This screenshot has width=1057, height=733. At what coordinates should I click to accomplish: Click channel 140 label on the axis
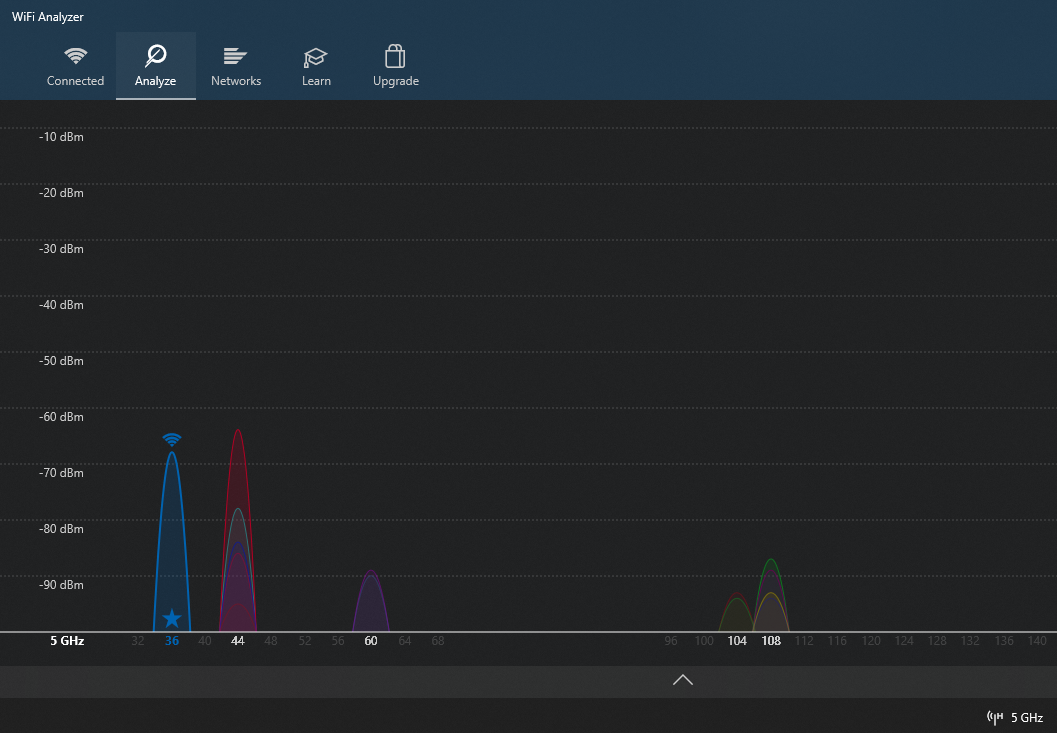tap(1037, 641)
